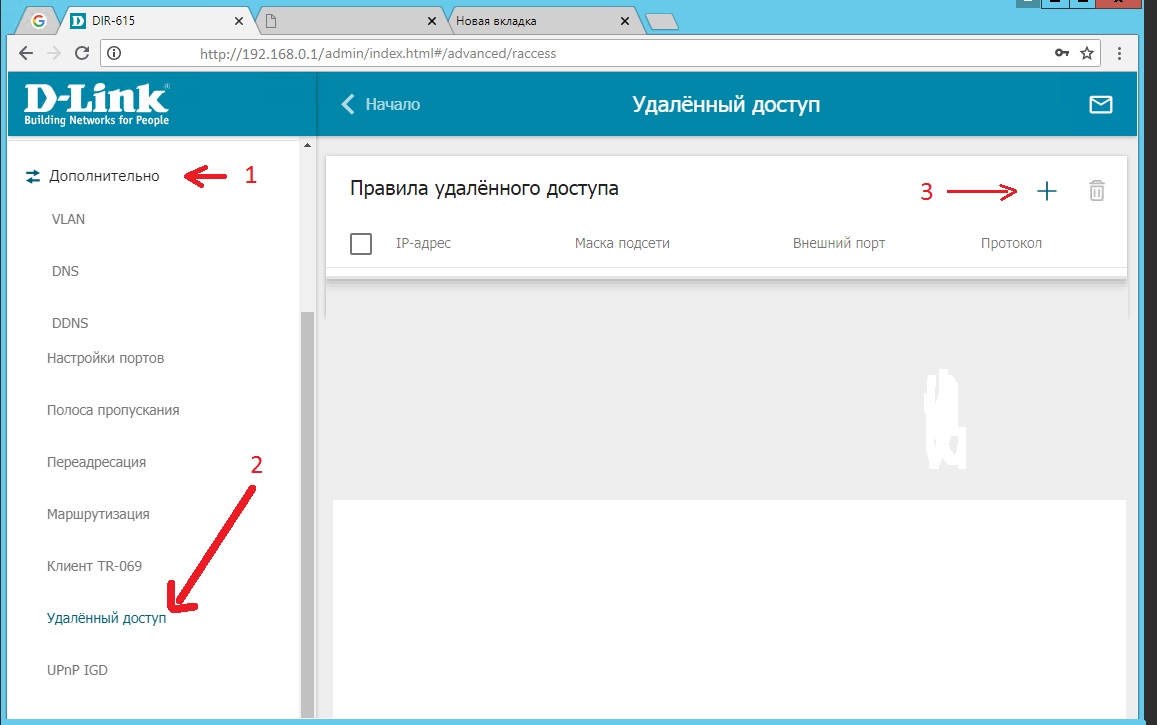
Task: Bookmark page with the star icon
Action: click(1087, 53)
